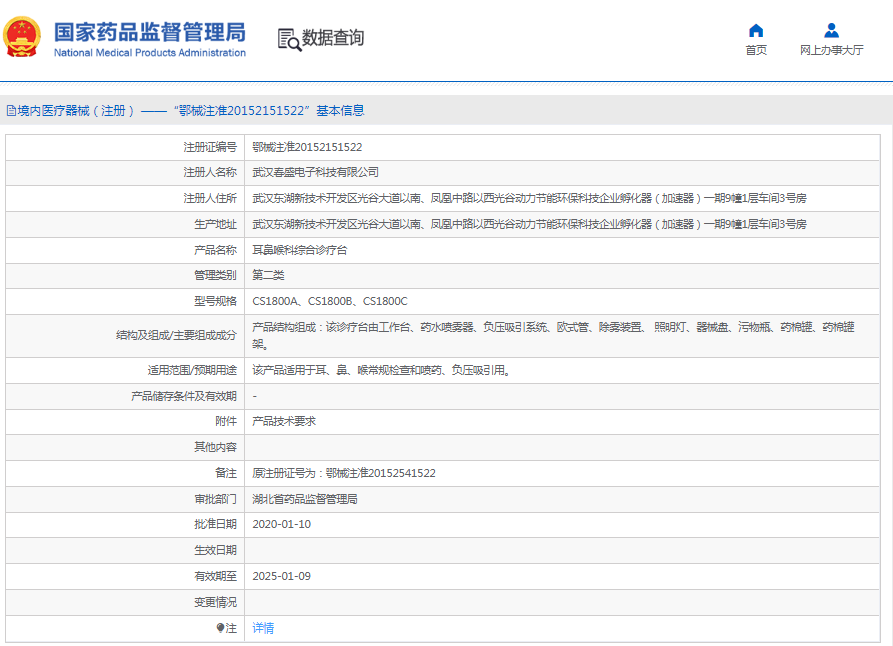Open the 详情 link in the last row

point(263,628)
